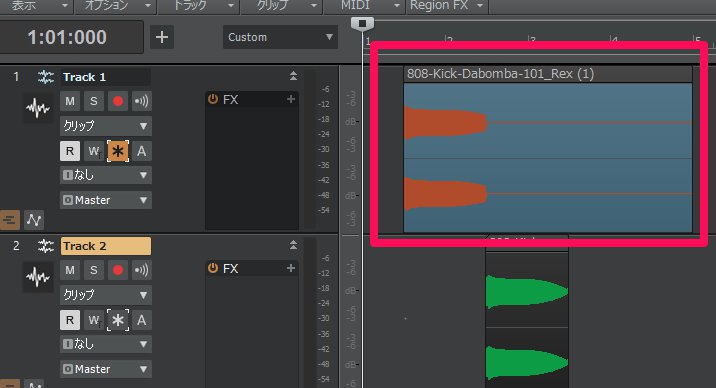Viewport: 716px width, 388px height.
Task: Arm Track 2 for recording
Action: 118,270
